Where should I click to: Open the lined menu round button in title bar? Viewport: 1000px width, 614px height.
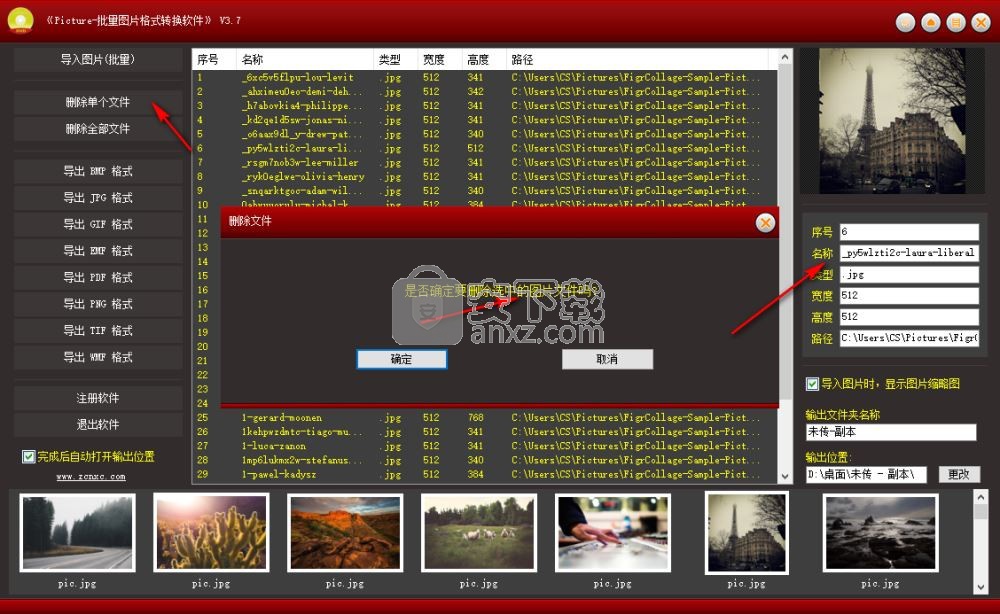[x=955, y=23]
